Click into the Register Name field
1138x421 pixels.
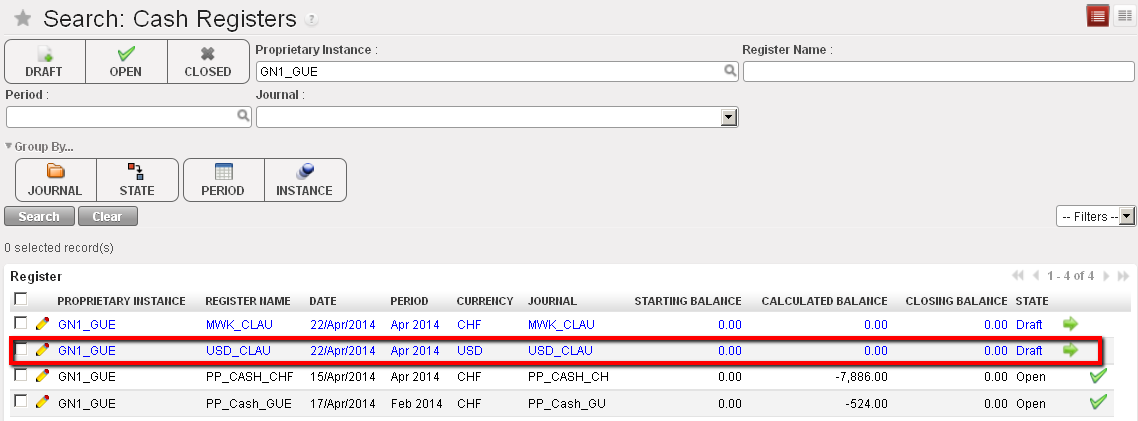(937, 71)
